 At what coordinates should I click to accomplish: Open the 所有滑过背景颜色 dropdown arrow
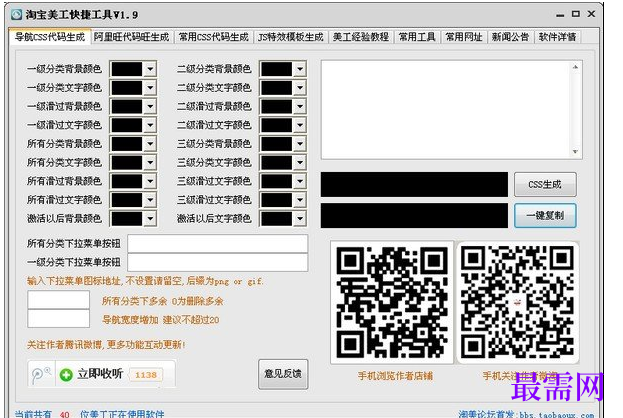pos(150,181)
